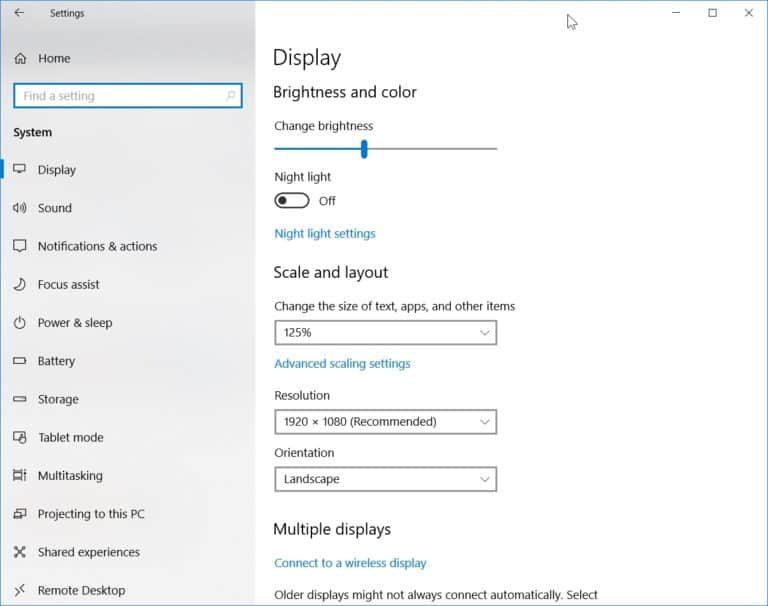This screenshot has width=768, height=606.
Task: Maximize the Settings window
Action: click(712, 13)
